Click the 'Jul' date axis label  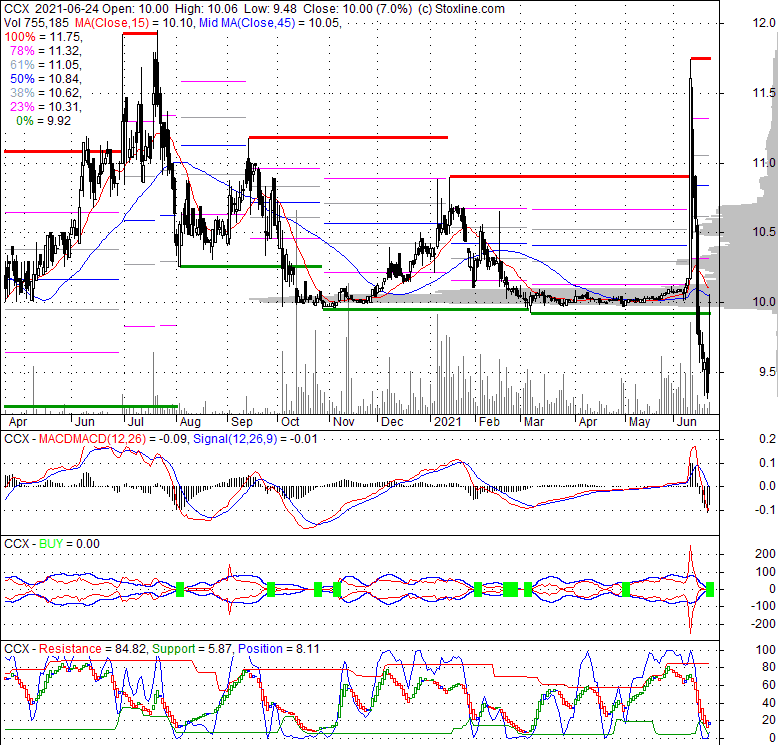135,422
